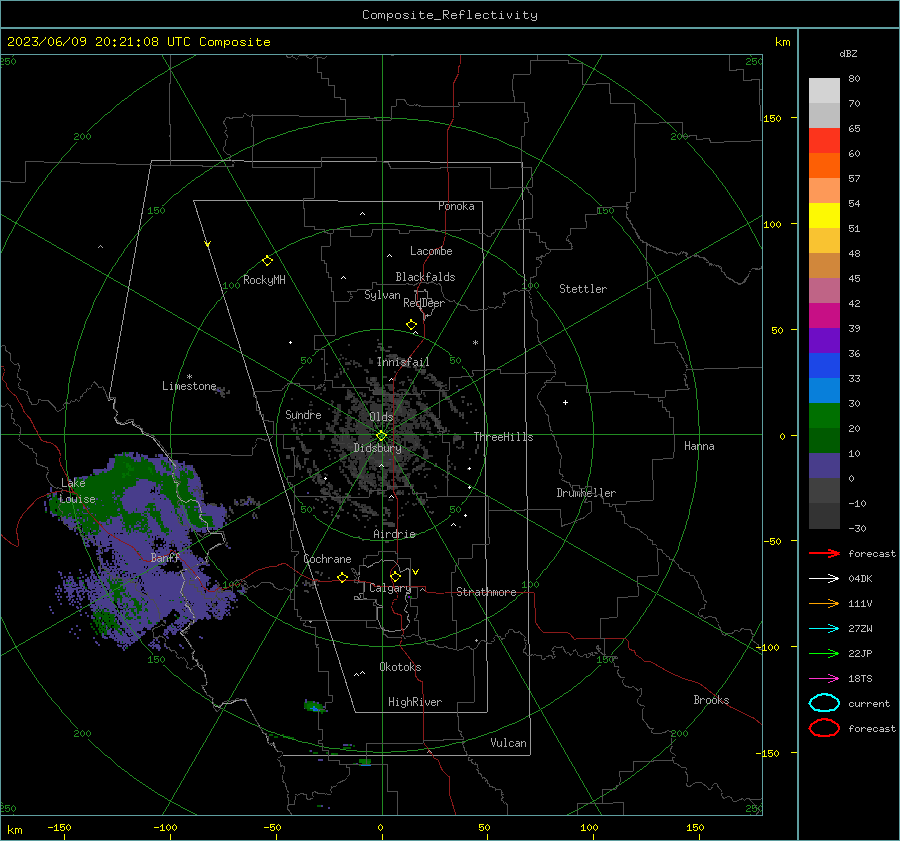Click the -100 tick on bottom axis
900x841 pixels.
click(x=165, y=827)
